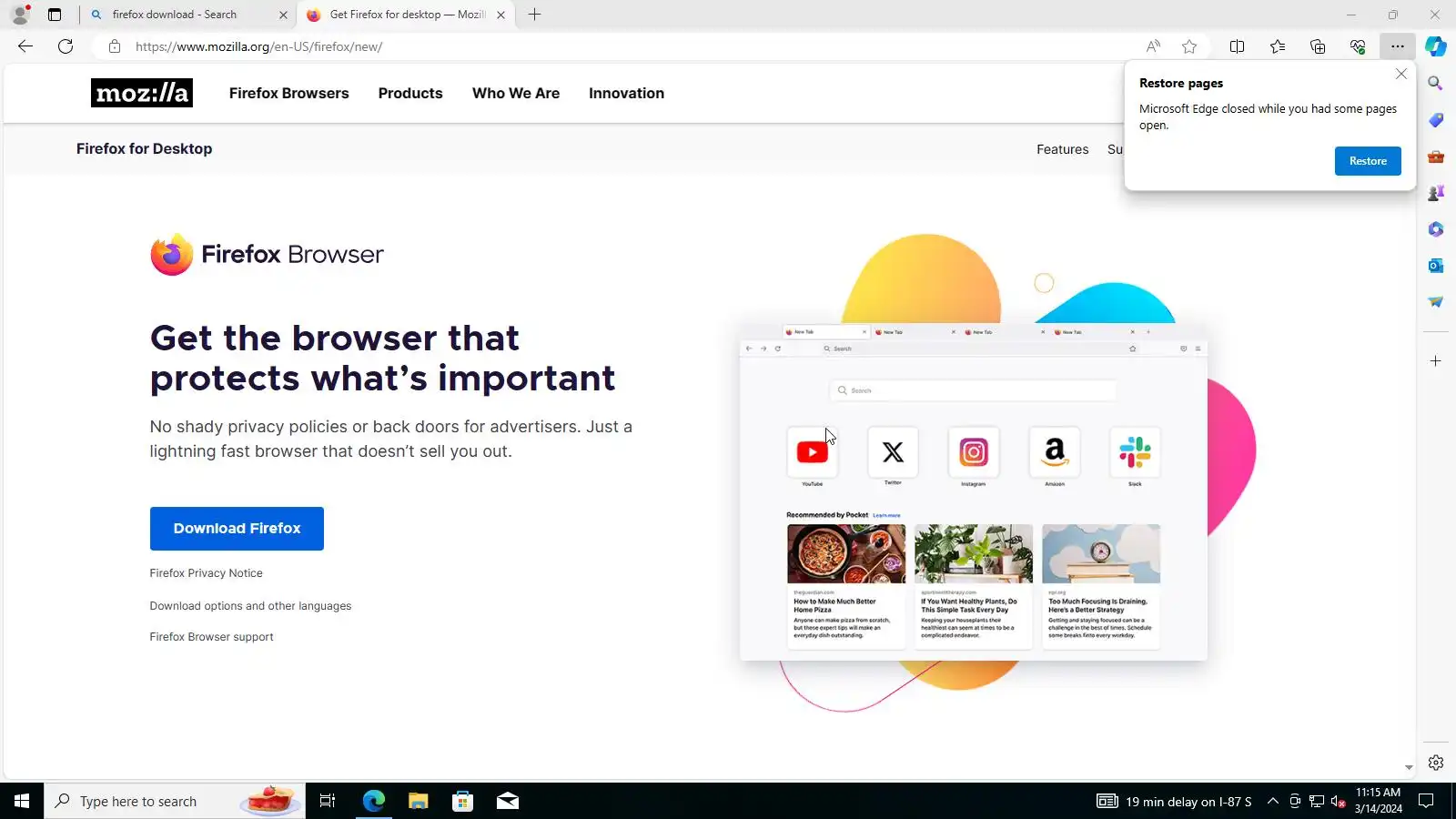Add this page to favorites star
This screenshot has height=819, width=1456.
[1189, 46]
